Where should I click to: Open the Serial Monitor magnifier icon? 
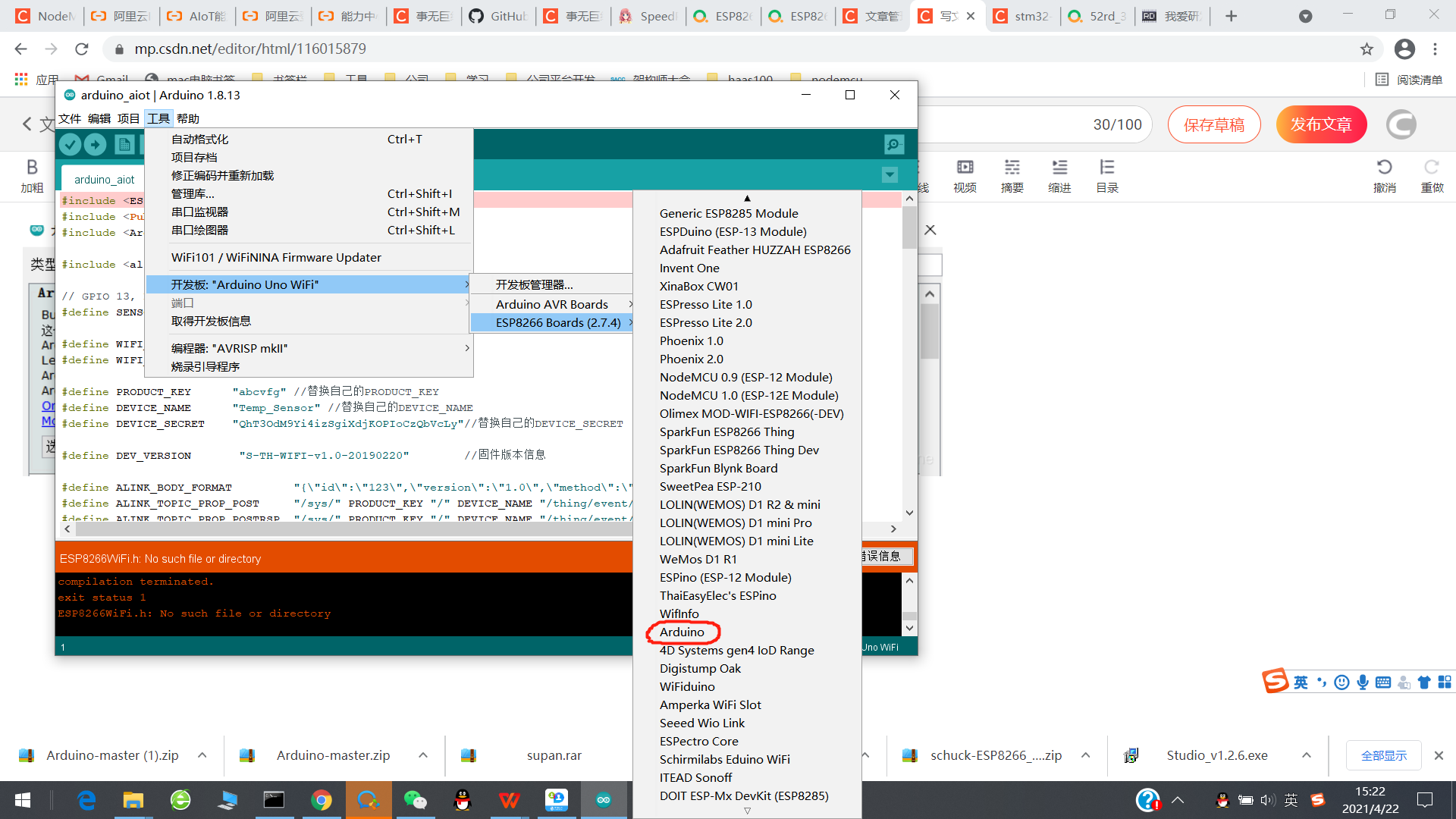click(894, 144)
